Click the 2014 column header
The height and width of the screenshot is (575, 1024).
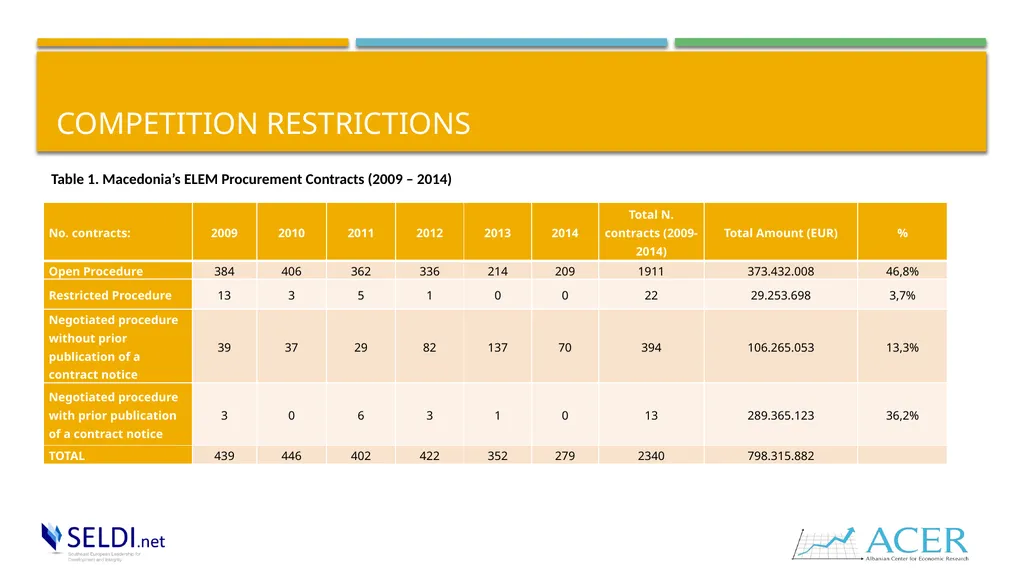[565, 232]
